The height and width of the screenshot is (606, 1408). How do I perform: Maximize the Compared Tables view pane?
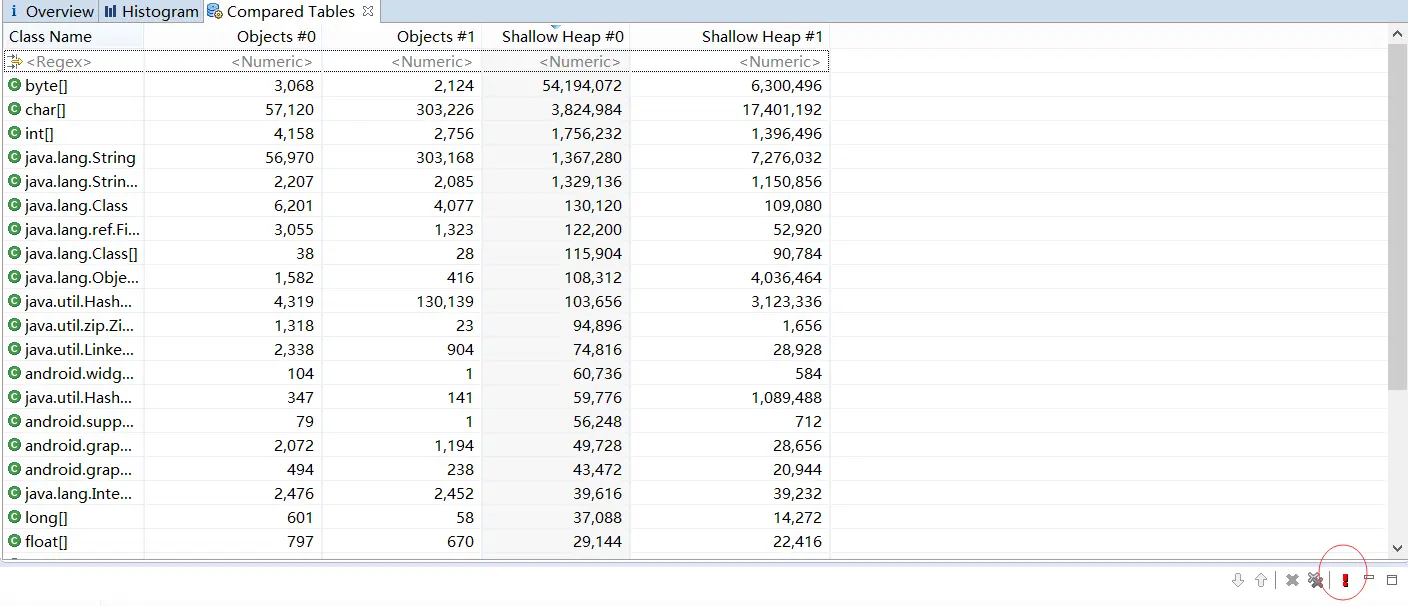[1391, 580]
